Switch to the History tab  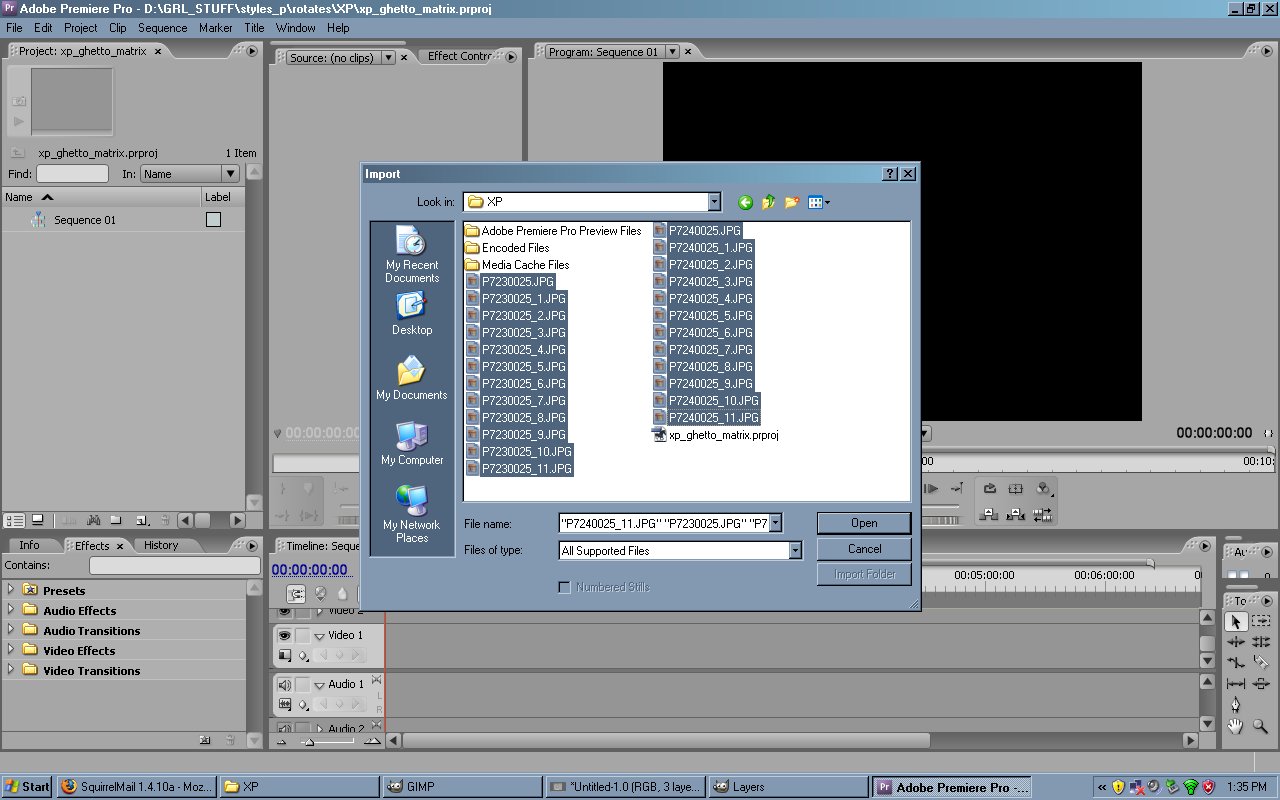(x=163, y=545)
